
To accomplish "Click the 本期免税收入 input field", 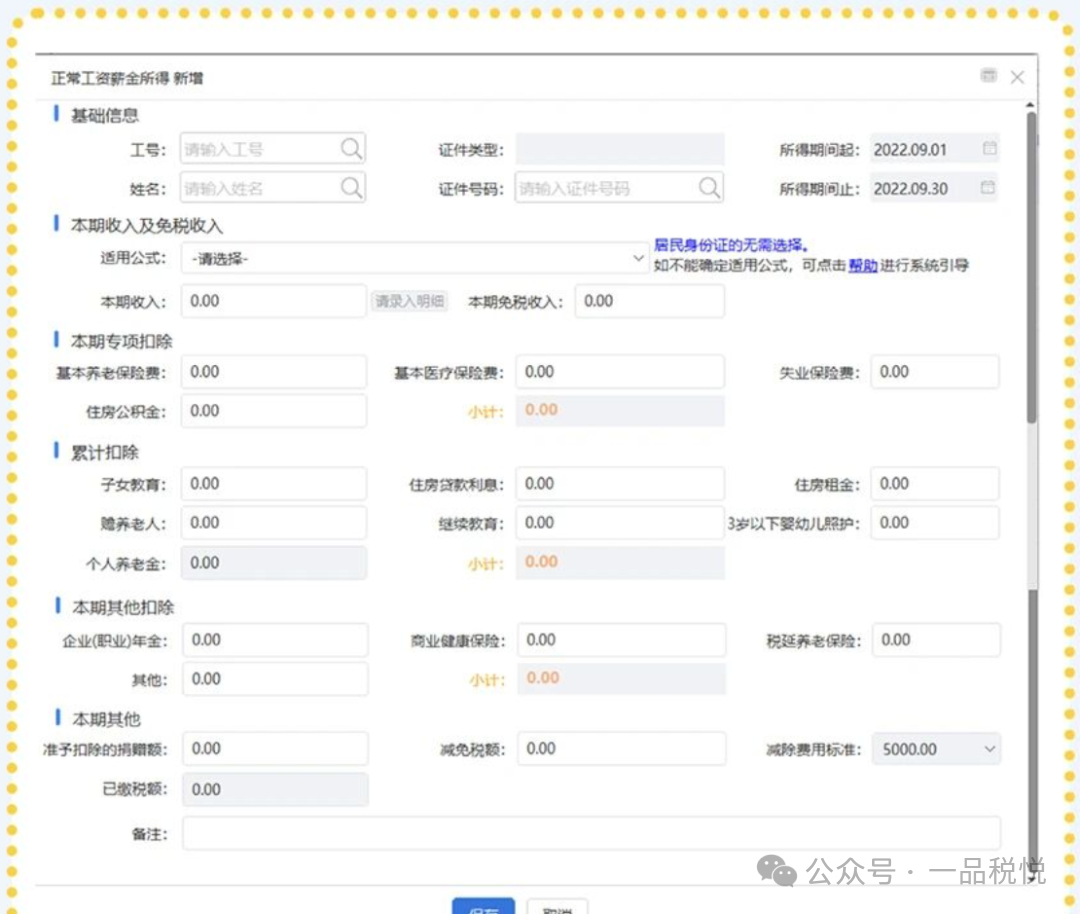I will click(649, 301).
